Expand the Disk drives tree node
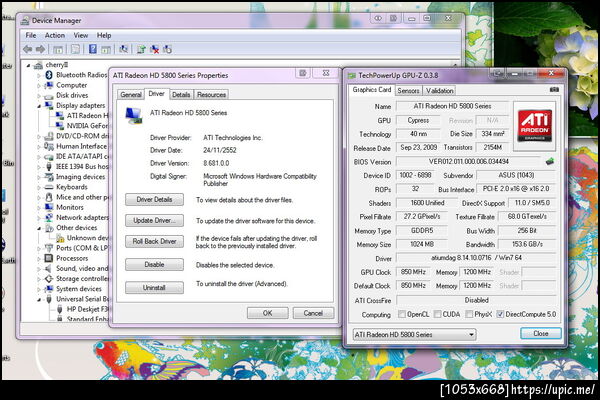Screen dimensions: 600x400 click(39, 96)
